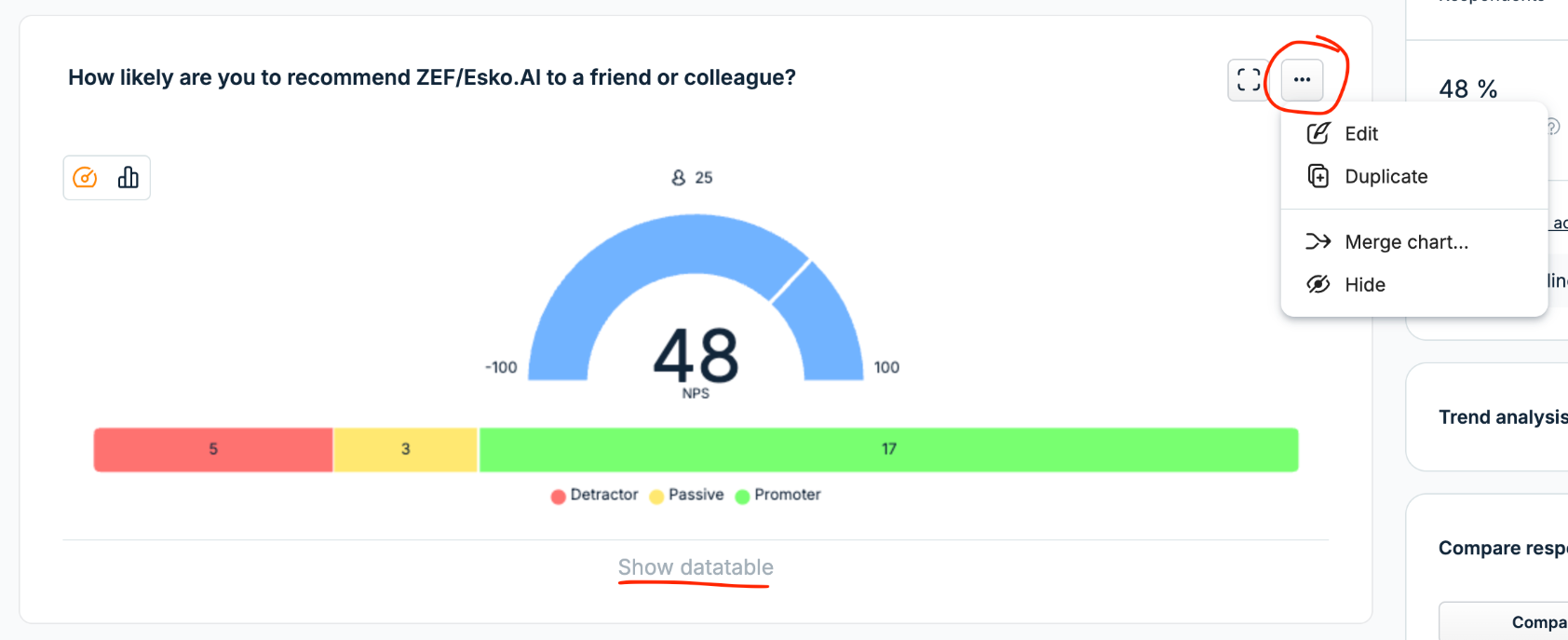Click the Duplicate copy icon
The image size is (1568, 640).
pos(1318,176)
